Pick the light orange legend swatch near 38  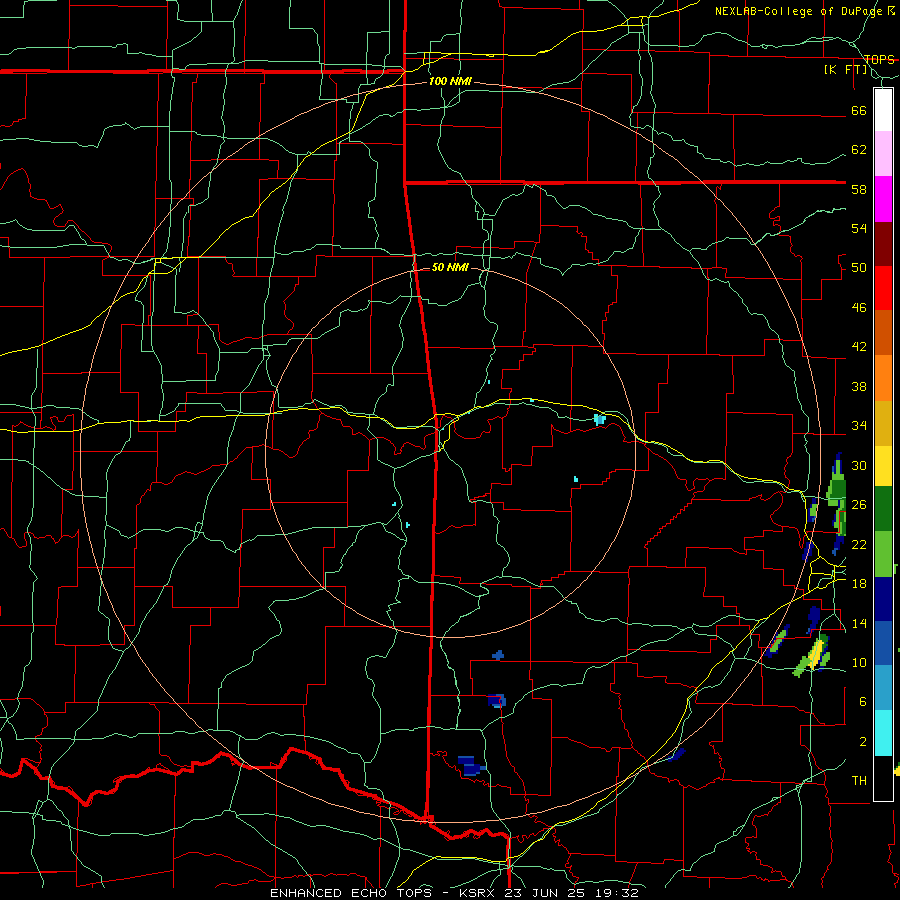[x=883, y=378]
